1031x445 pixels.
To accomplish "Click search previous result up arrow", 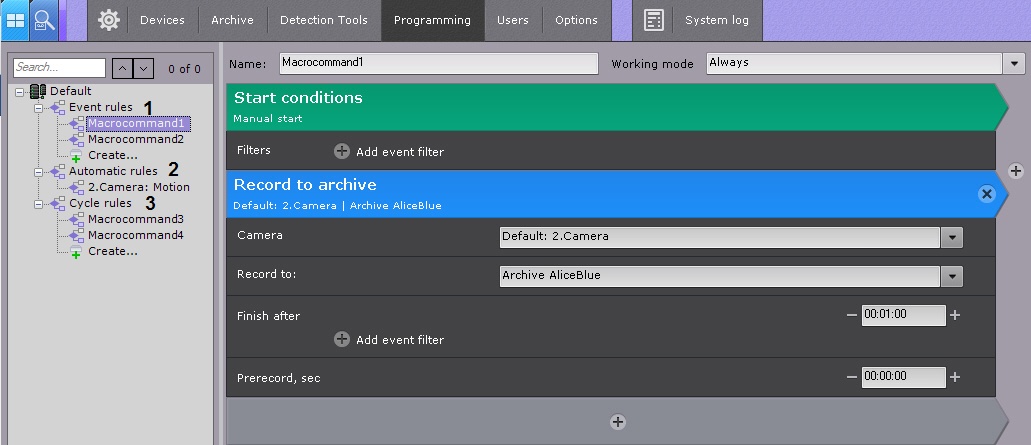I will pos(122,68).
